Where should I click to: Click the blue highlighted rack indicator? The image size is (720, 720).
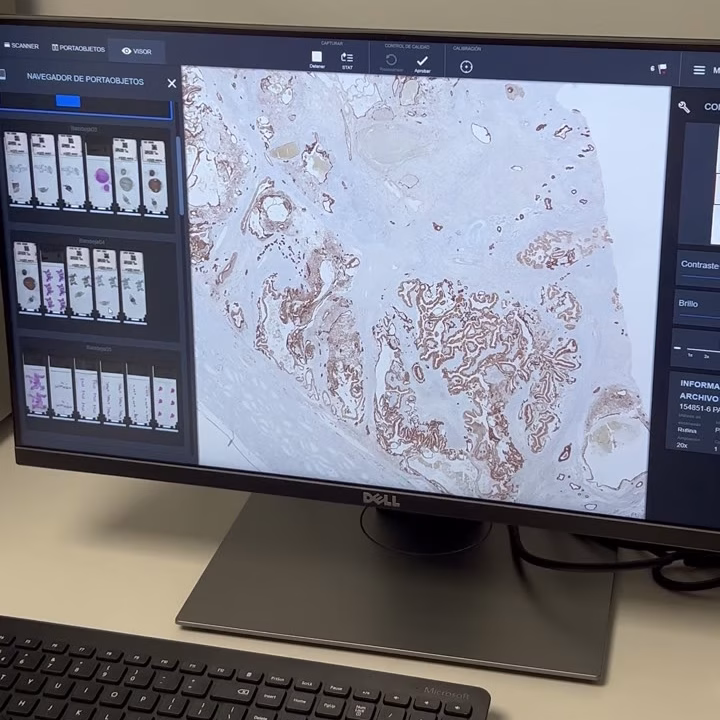tap(68, 101)
